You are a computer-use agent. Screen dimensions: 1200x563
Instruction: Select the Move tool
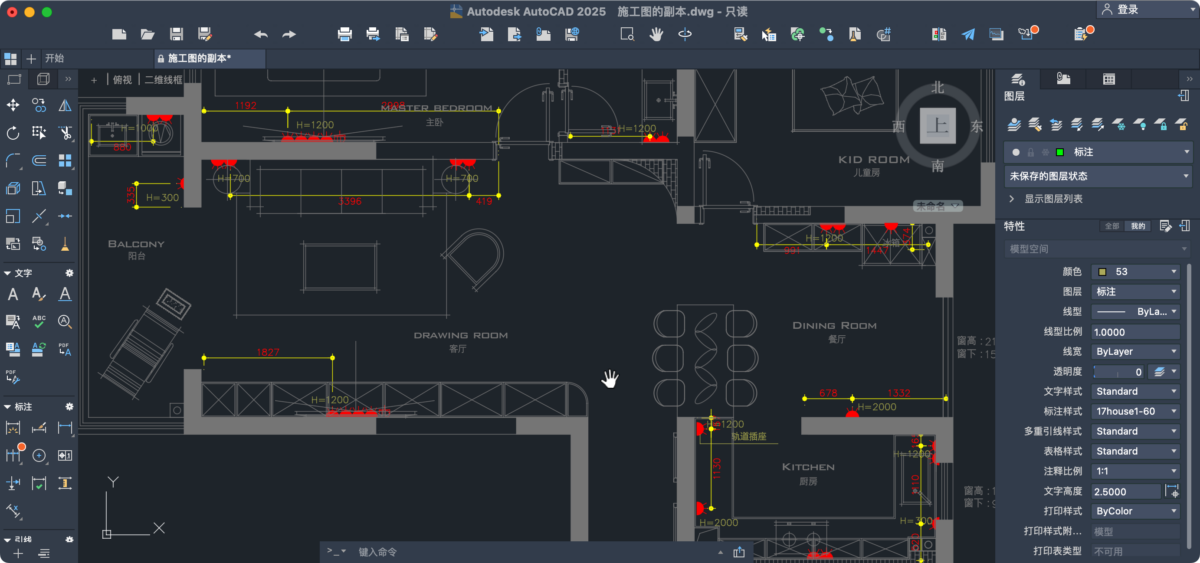pos(13,105)
